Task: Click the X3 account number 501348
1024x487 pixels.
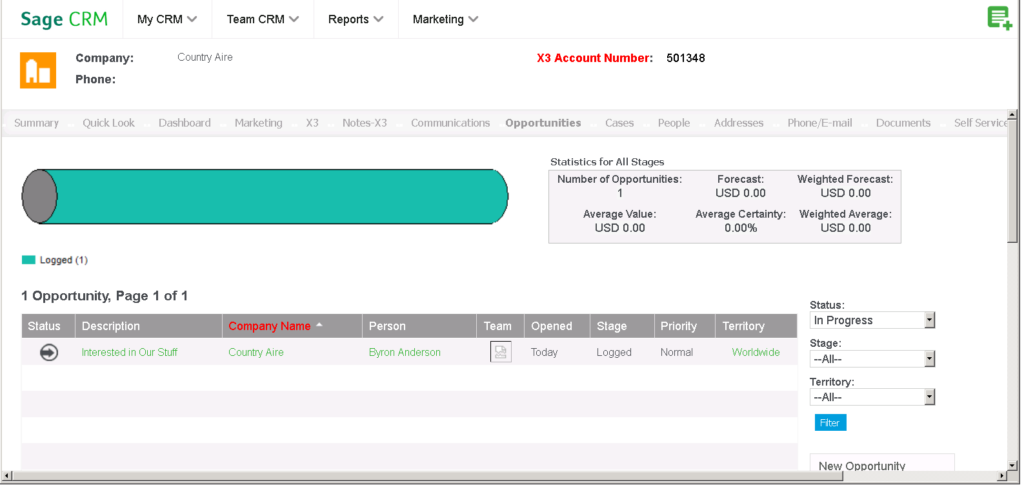Action: point(686,58)
